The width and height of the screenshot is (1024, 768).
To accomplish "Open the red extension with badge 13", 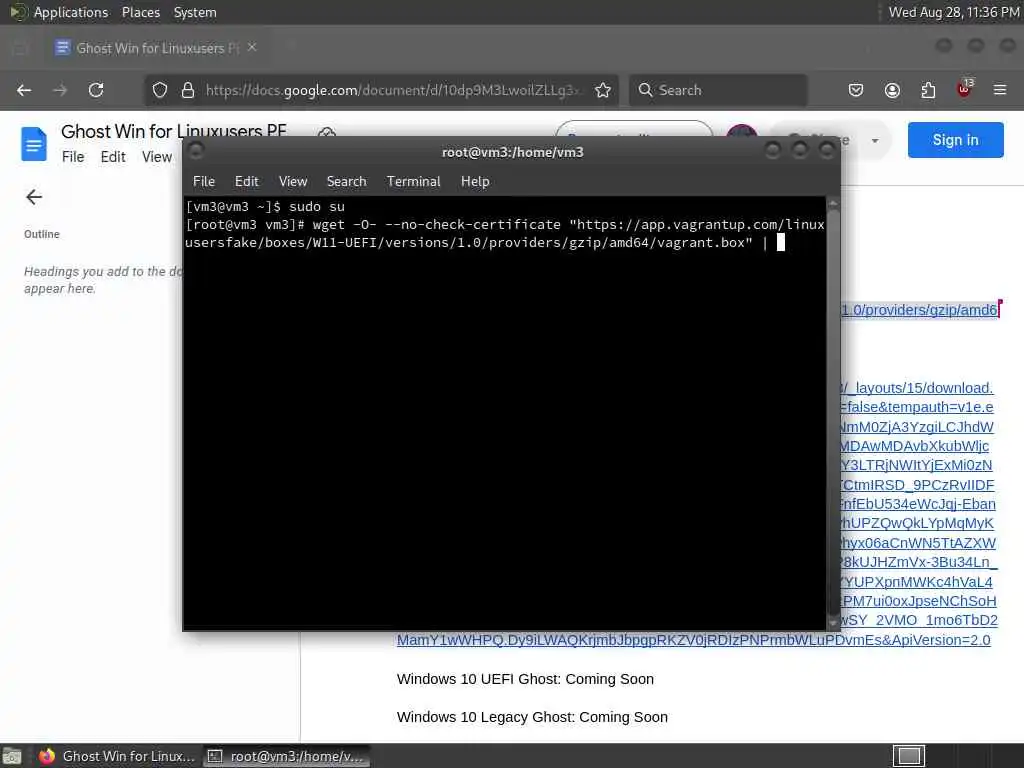I will pyautogui.click(x=965, y=89).
